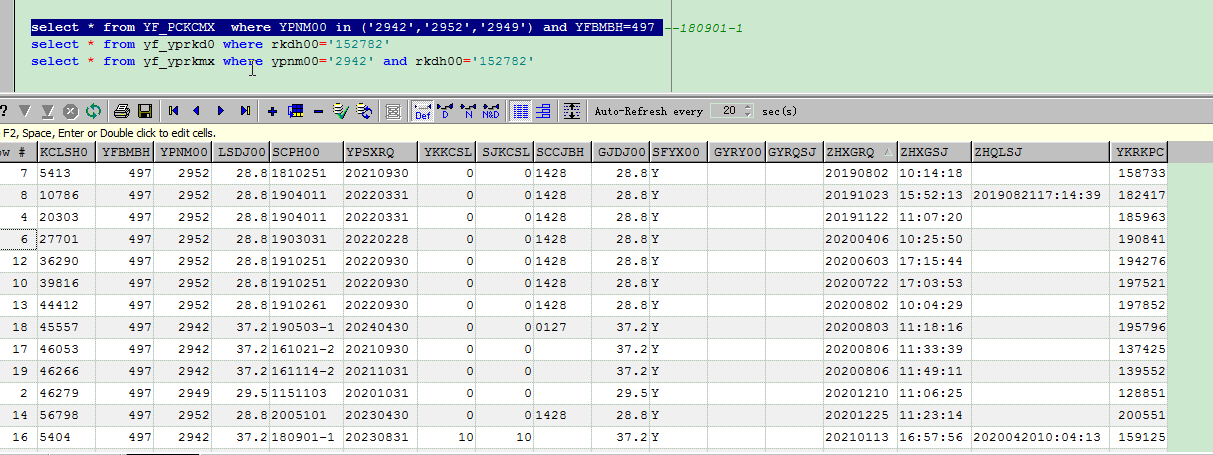Go to the next record arrow
Image resolution: width=1213 pixels, height=455 pixels.
219,111
